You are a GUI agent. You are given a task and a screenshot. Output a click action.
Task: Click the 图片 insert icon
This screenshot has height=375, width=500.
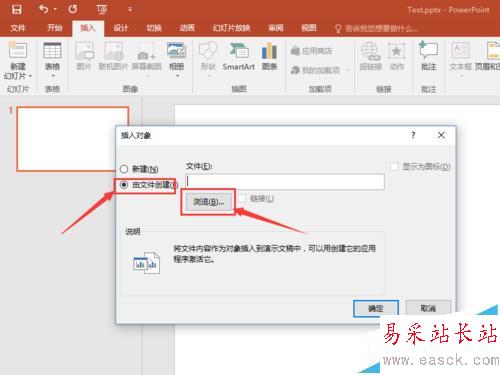tap(84, 51)
